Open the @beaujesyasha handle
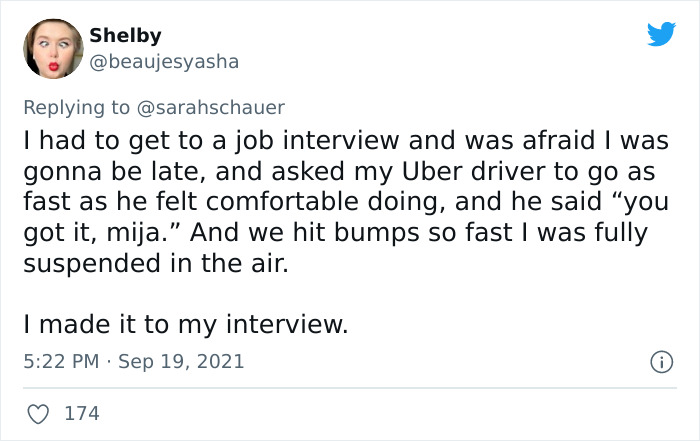 click(x=164, y=62)
